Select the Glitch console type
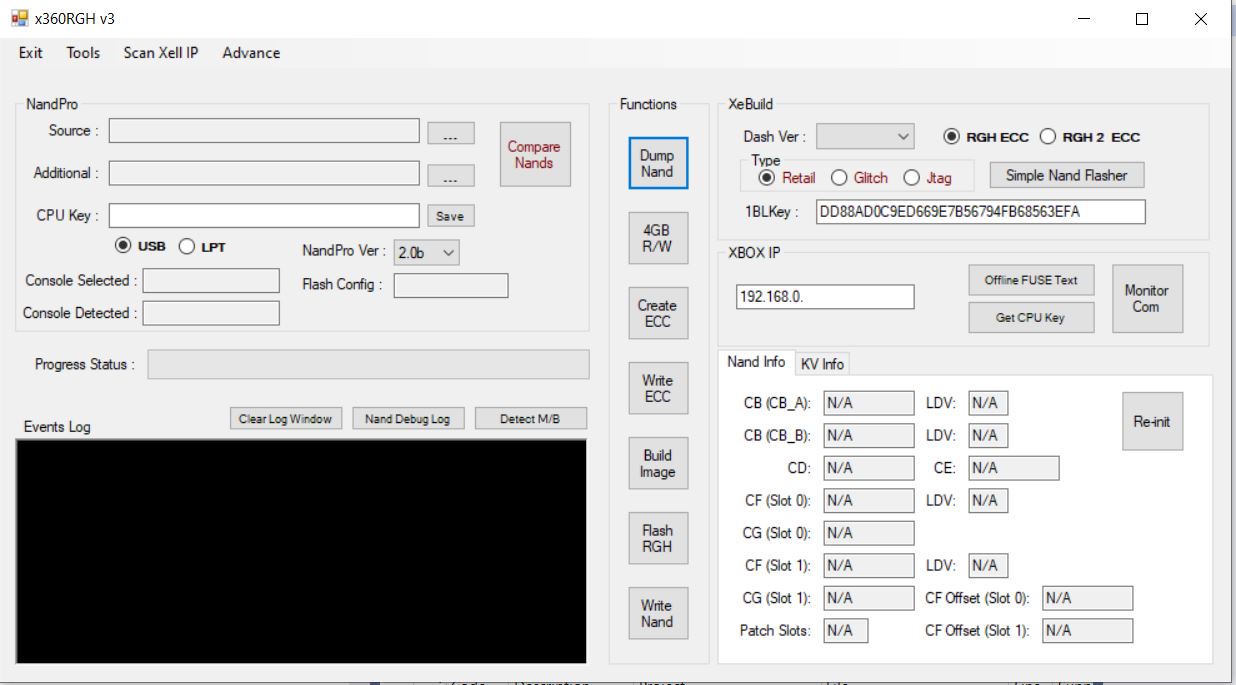The width and height of the screenshot is (1236, 685). [x=838, y=177]
